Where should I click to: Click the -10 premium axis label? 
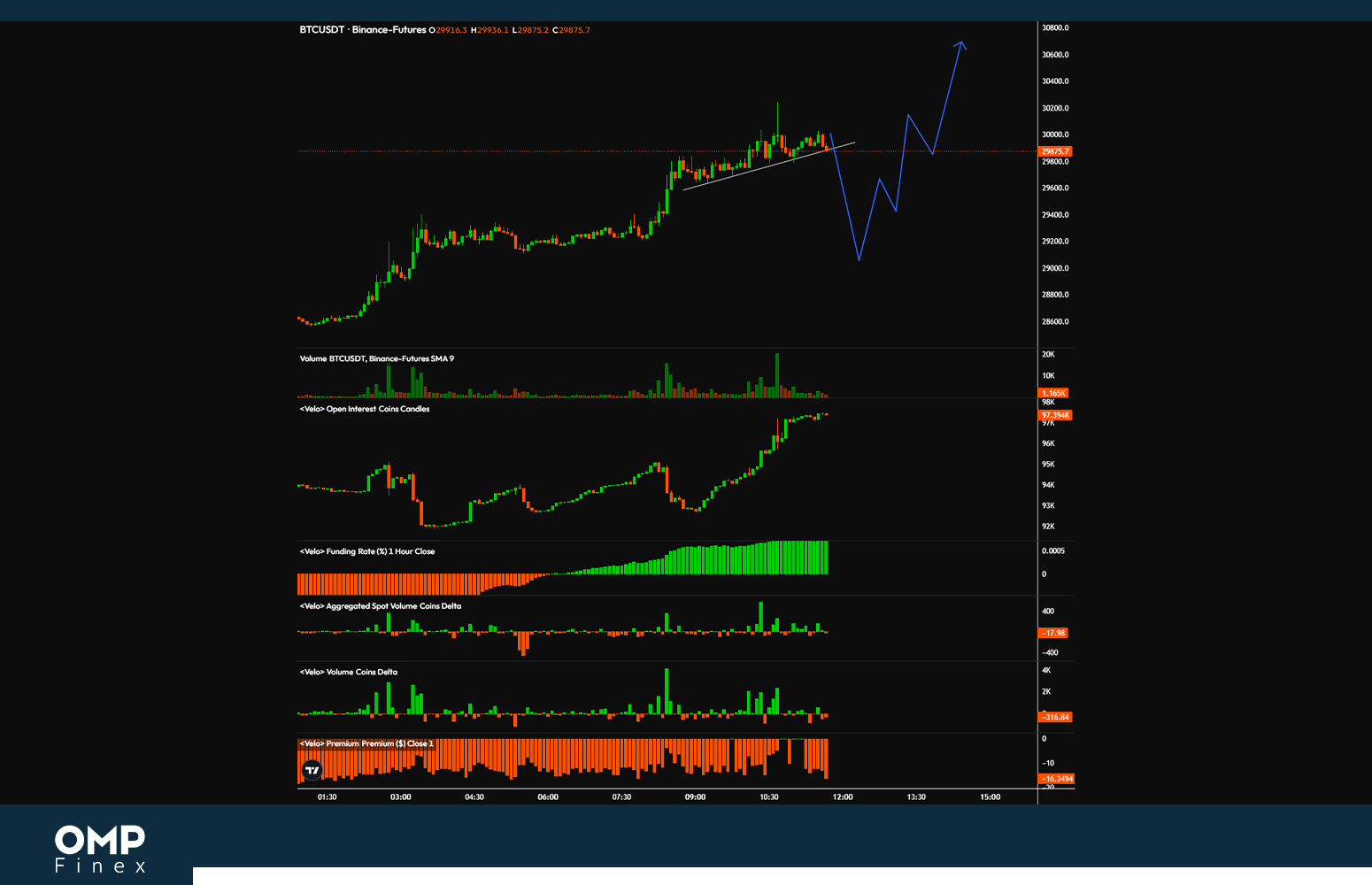tap(1048, 763)
